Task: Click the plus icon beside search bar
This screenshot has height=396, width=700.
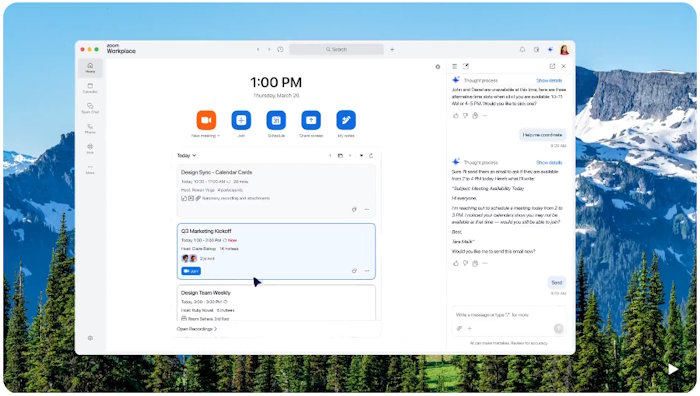Action: 392,50
